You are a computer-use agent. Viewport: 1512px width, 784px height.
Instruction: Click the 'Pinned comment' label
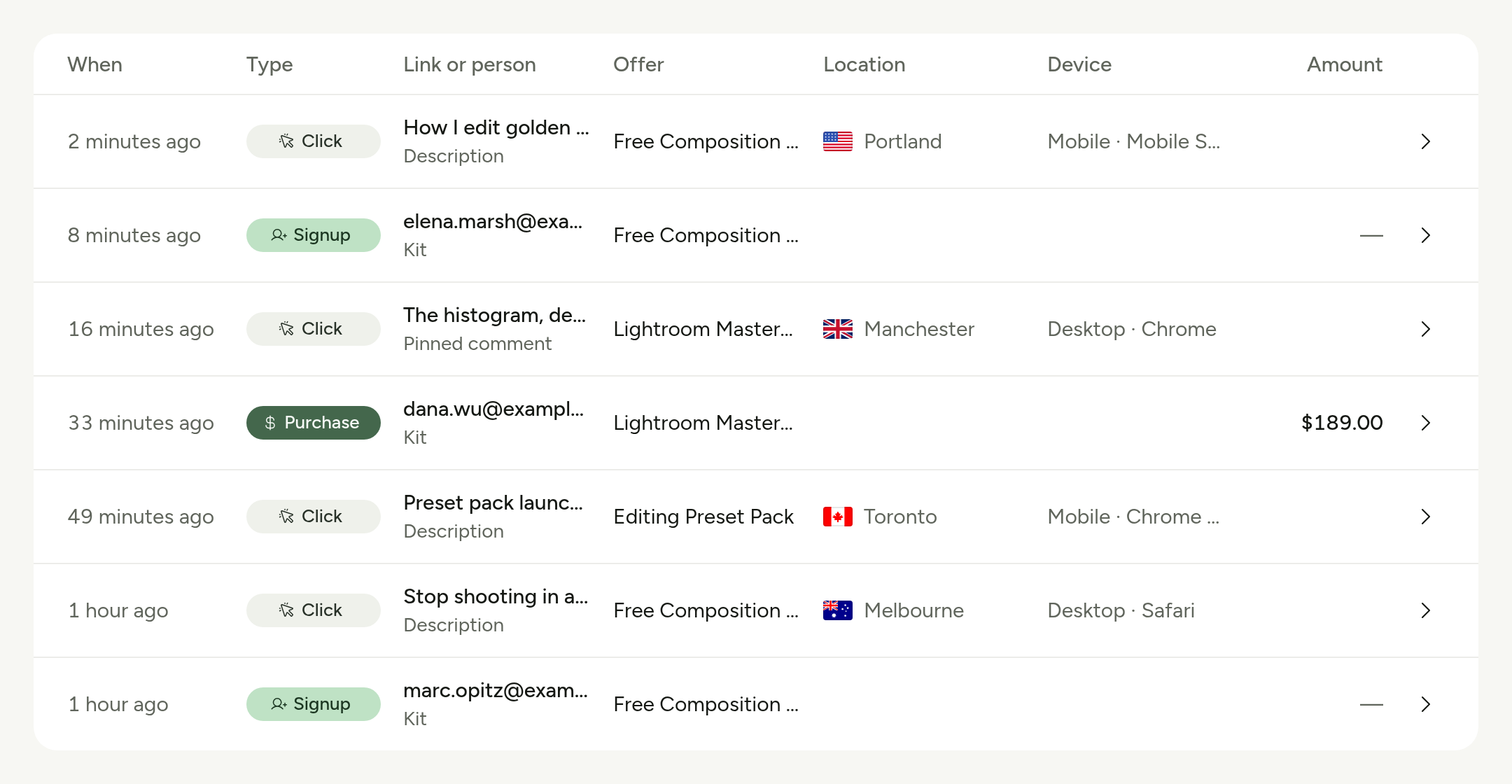[x=477, y=344]
